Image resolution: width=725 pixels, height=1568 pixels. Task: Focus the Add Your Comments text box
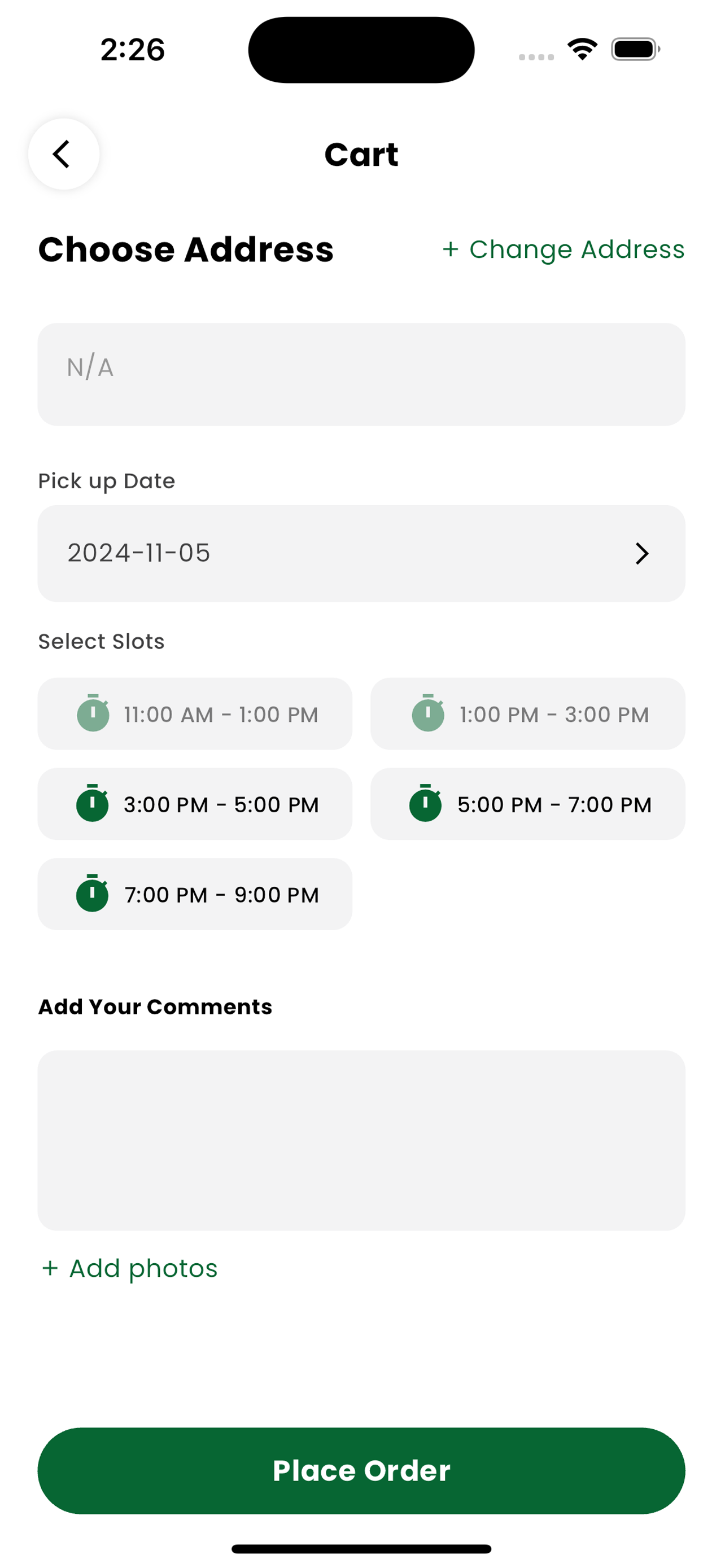pos(361,1140)
